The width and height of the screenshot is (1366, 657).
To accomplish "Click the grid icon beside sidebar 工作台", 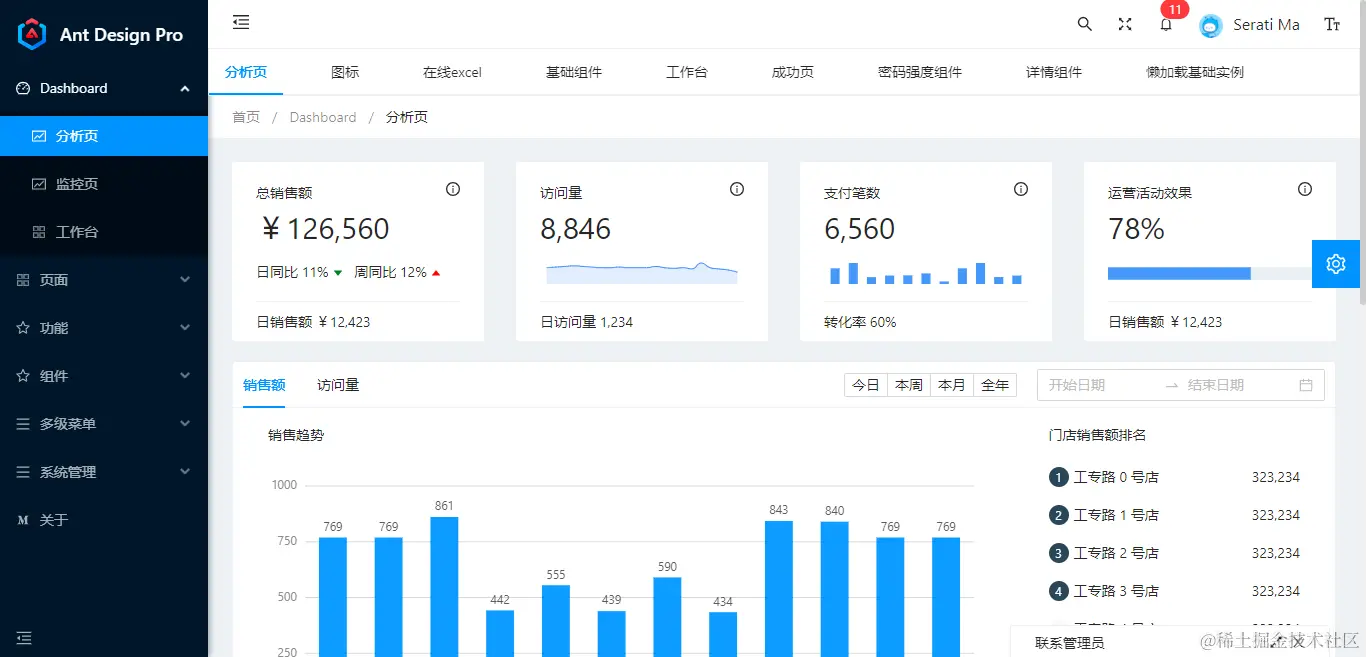I will pos(40,232).
